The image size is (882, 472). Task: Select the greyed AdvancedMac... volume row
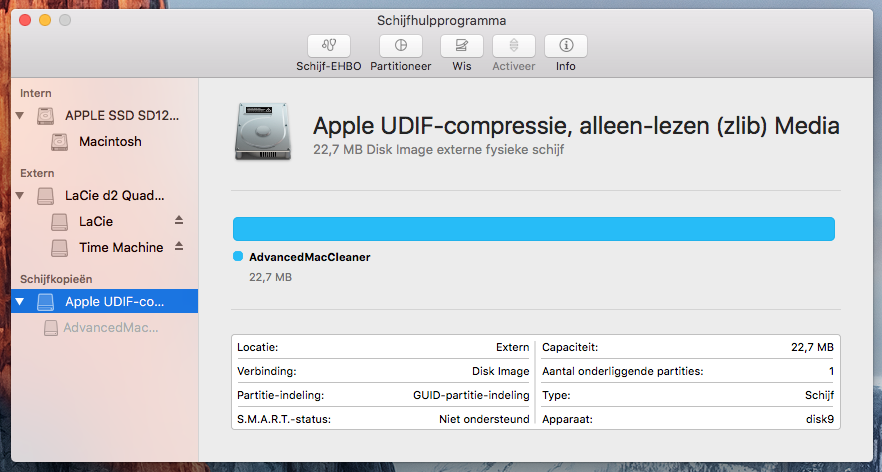[105, 327]
